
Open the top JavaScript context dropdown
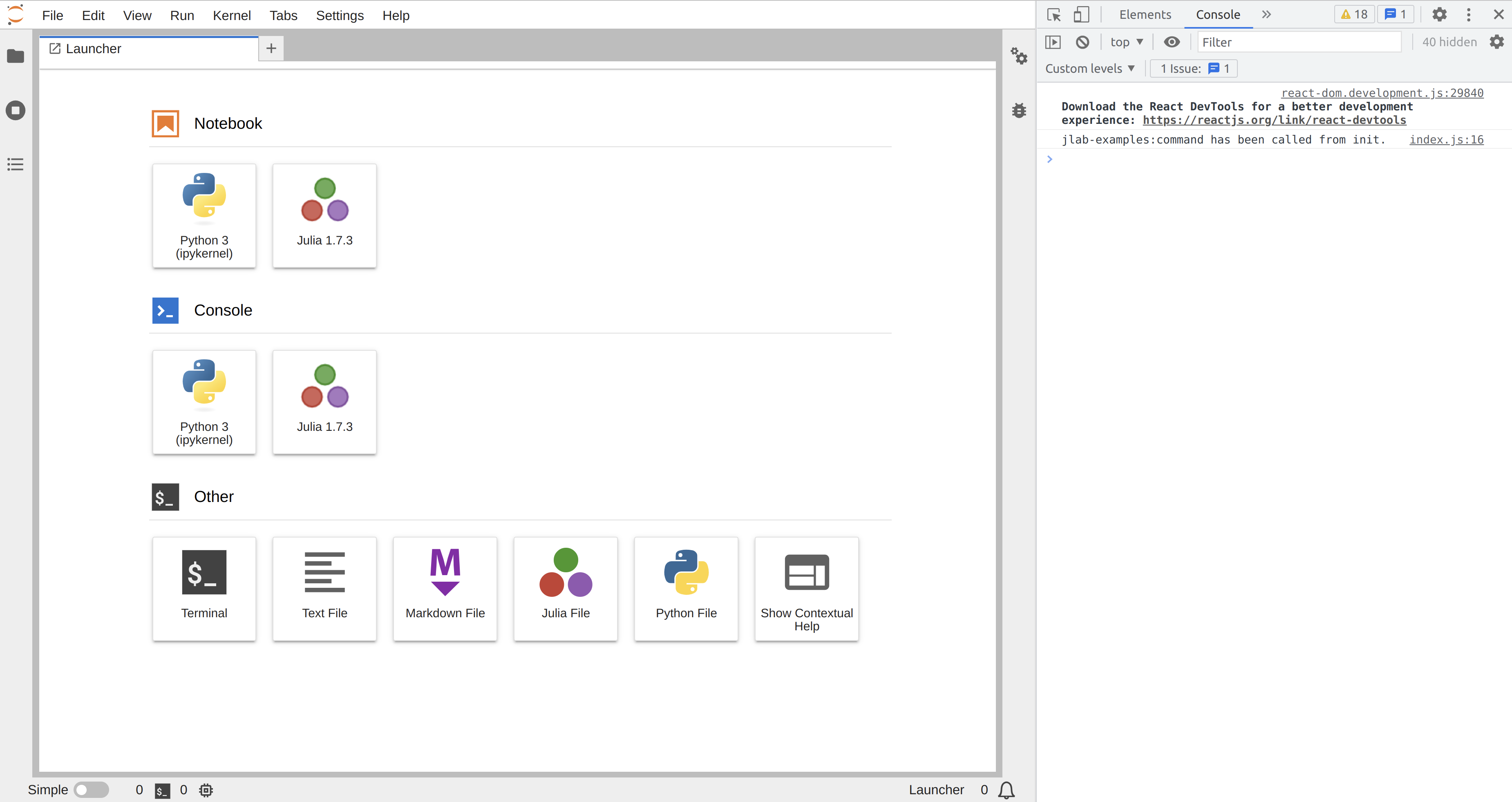pos(1126,42)
